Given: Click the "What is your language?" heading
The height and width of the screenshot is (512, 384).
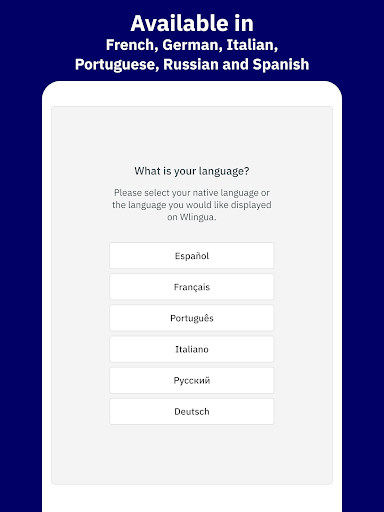Looking at the screenshot, I should (x=192, y=171).
